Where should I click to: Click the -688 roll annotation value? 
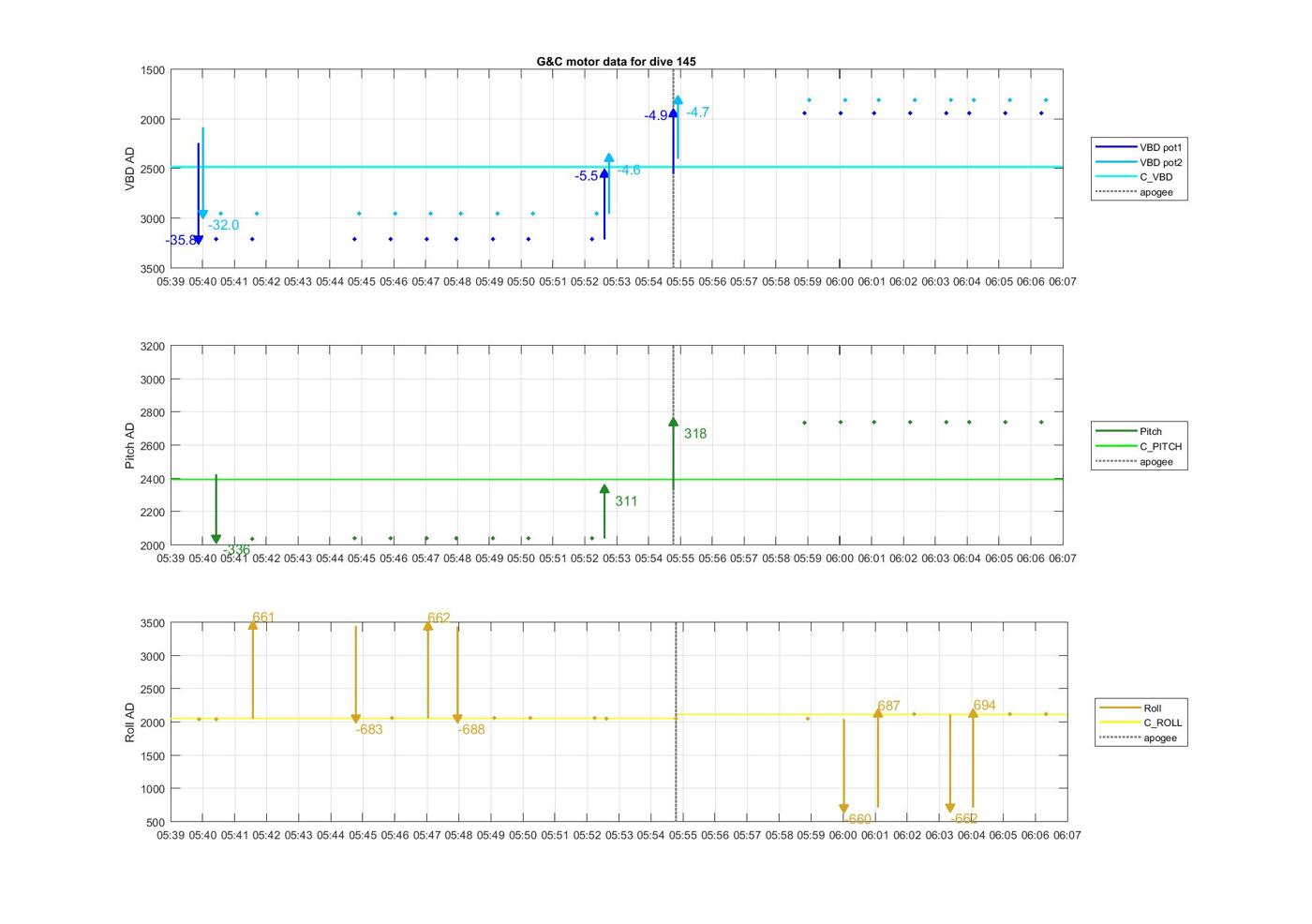click(x=471, y=730)
